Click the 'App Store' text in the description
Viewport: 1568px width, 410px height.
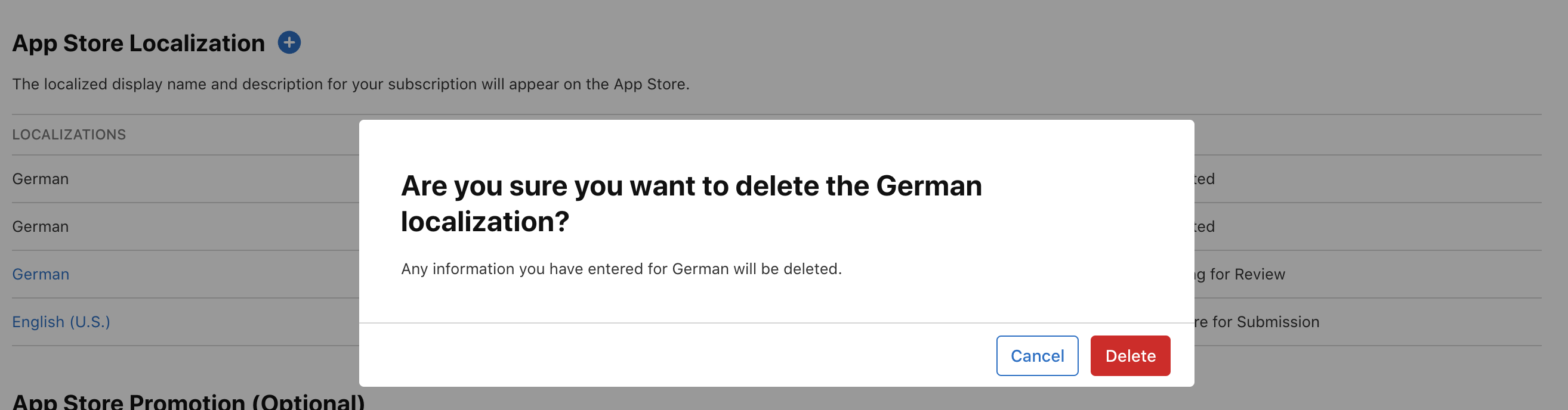click(x=650, y=84)
